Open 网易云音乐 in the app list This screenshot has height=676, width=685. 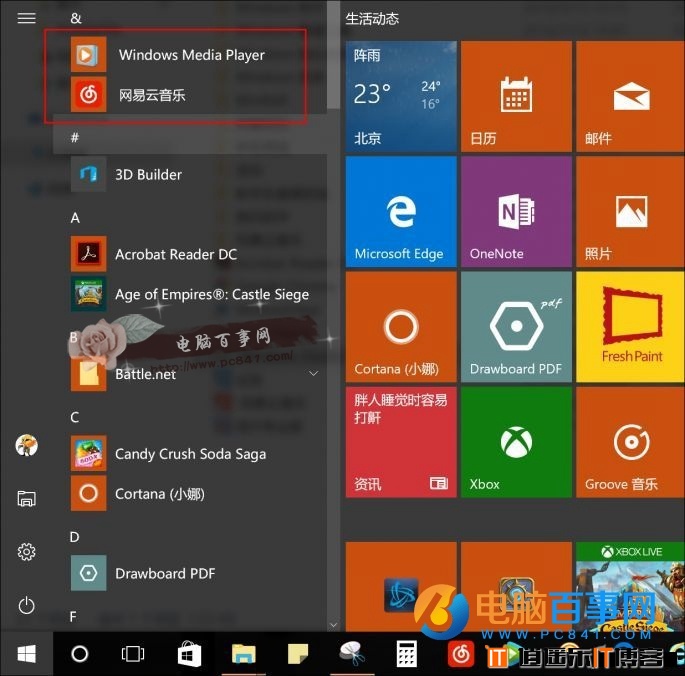190,94
